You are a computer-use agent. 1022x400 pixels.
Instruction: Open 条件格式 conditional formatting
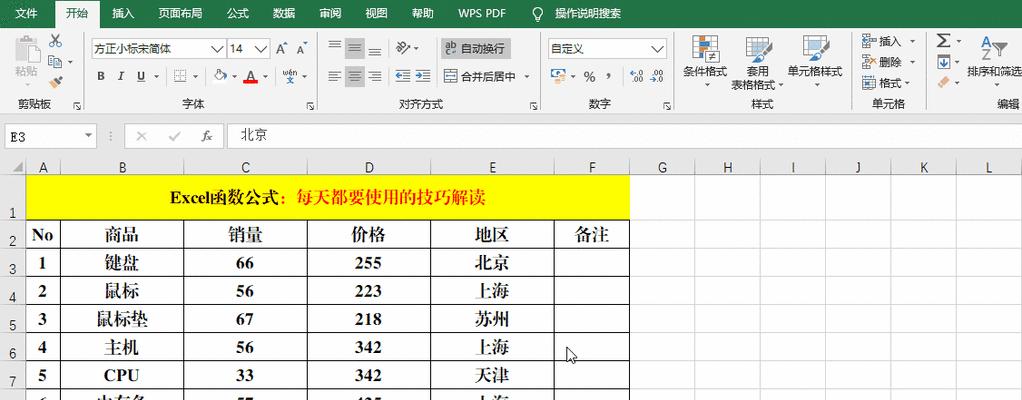pyautogui.click(x=705, y=62)
